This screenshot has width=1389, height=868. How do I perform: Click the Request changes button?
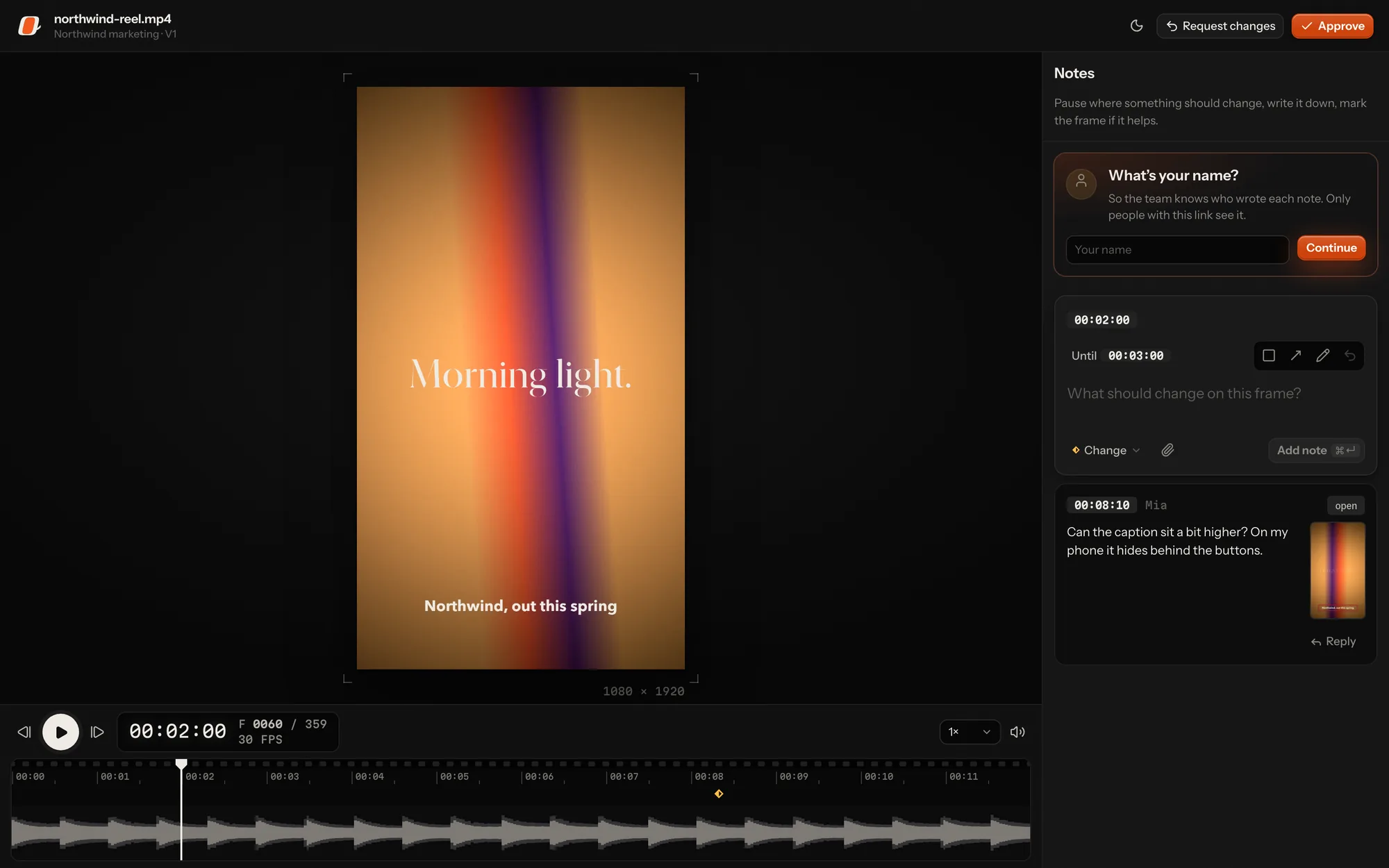click(x=1220, y=26)
